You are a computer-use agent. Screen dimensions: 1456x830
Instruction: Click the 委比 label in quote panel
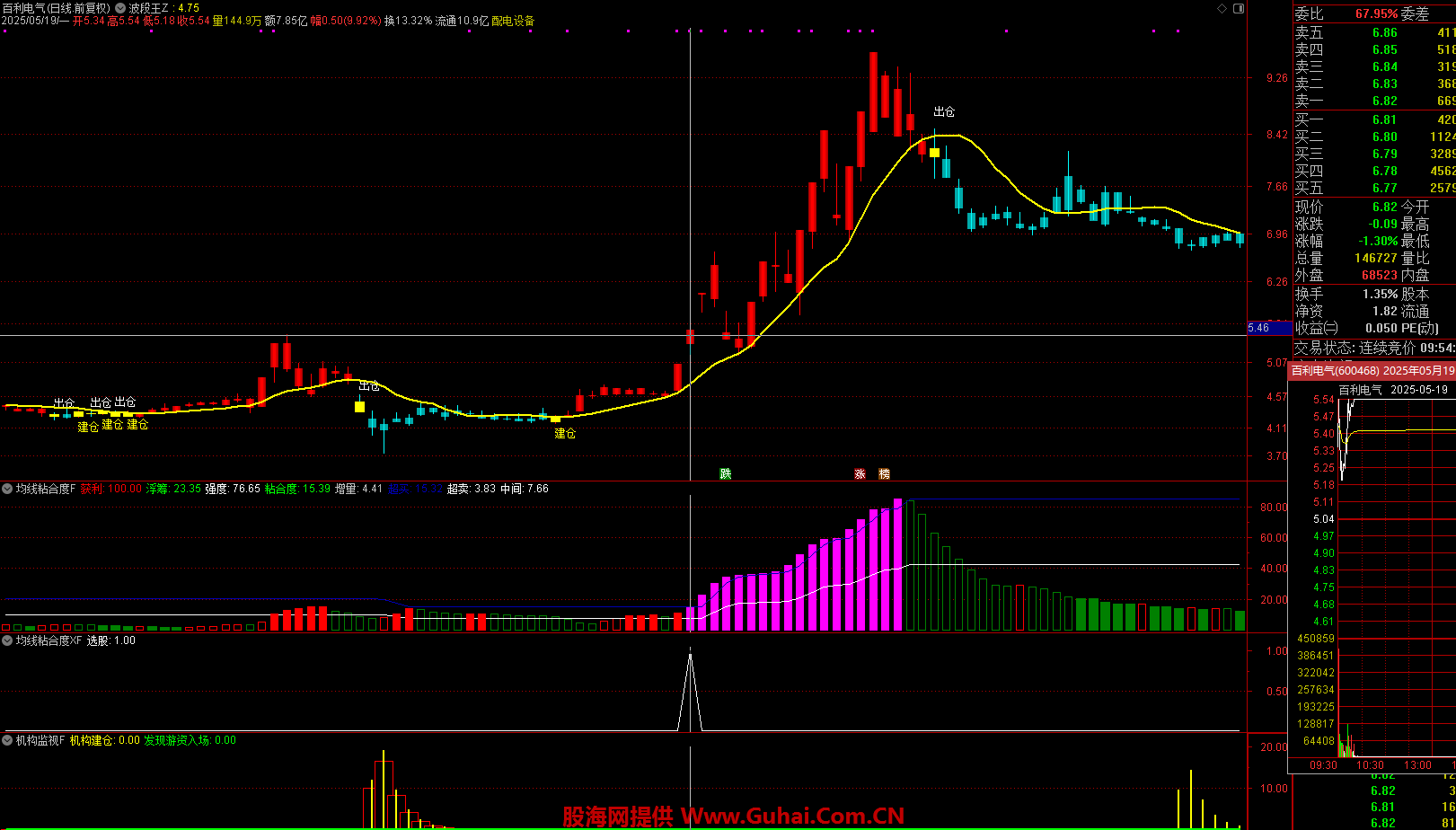coord(1309,13)
